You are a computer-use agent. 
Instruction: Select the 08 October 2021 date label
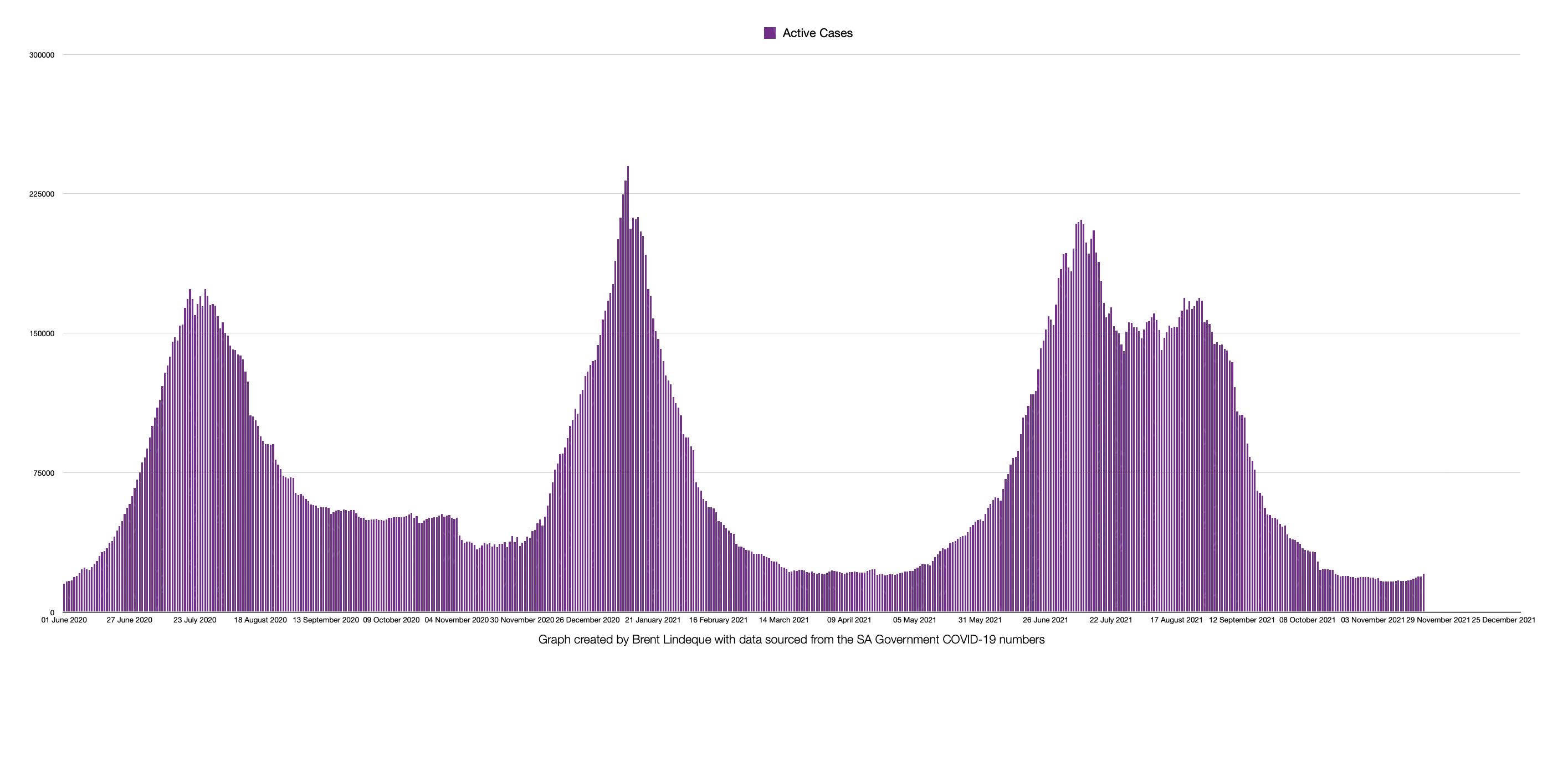tap(1307, 620)
